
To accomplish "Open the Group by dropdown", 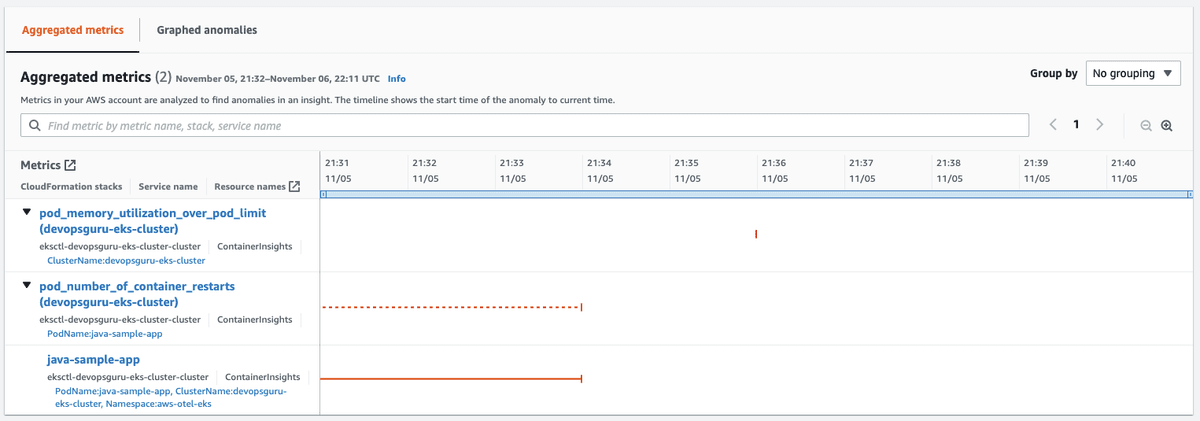I will 1133,74.
